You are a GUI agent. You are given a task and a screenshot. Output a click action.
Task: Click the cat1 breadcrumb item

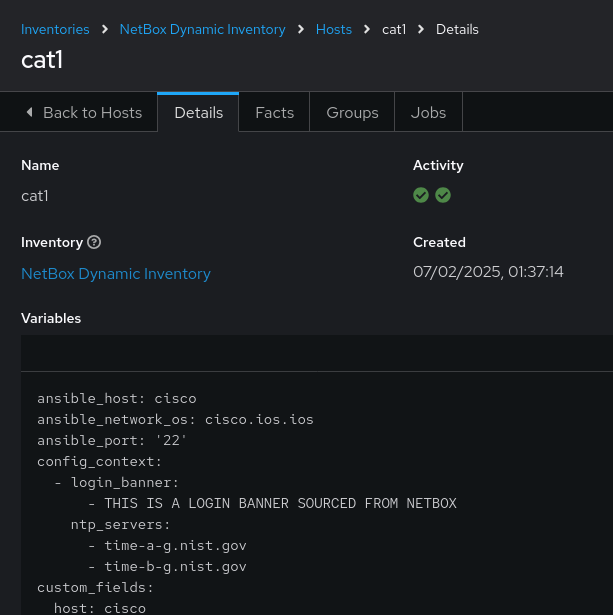[x=394, y=29]
